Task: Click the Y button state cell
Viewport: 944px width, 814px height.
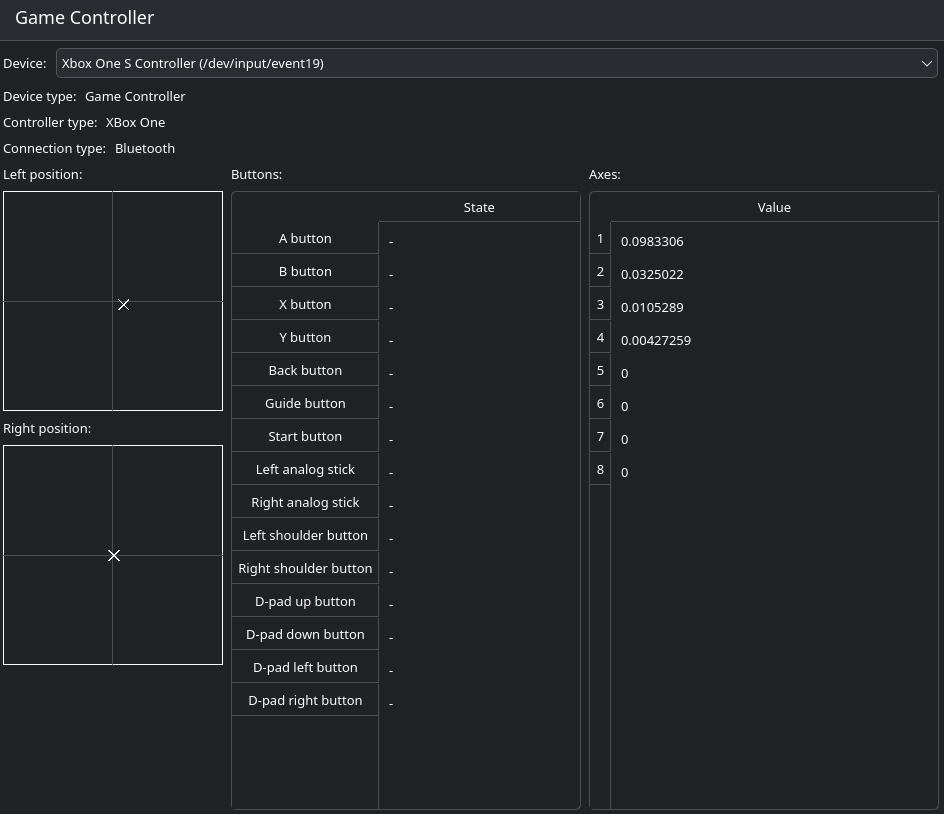Action: (x=478, y=340)
